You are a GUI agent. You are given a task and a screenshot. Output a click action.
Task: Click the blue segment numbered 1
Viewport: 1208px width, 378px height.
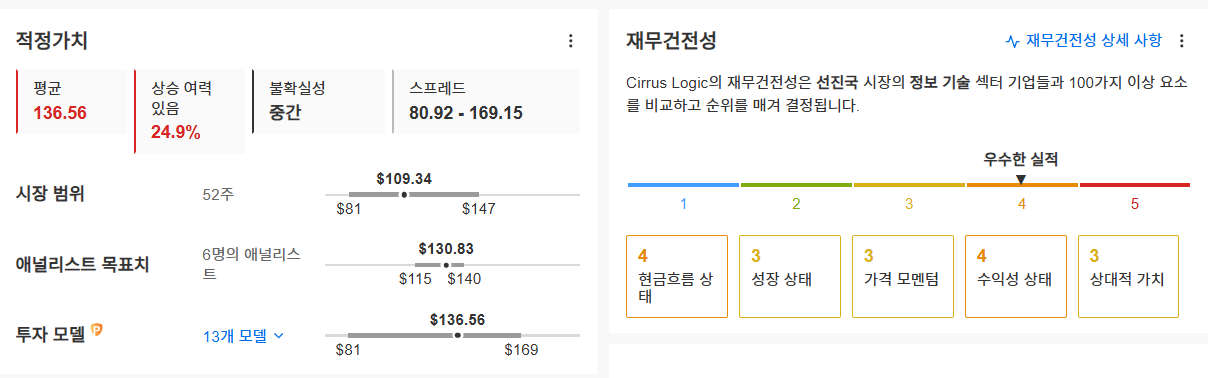tap(683, 185)
